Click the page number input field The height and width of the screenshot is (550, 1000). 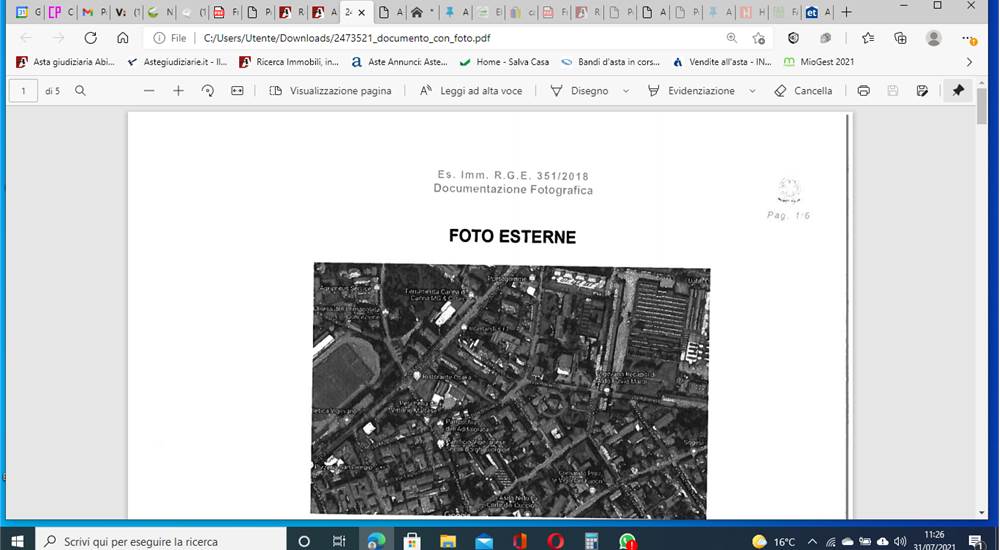click(24, 91)
